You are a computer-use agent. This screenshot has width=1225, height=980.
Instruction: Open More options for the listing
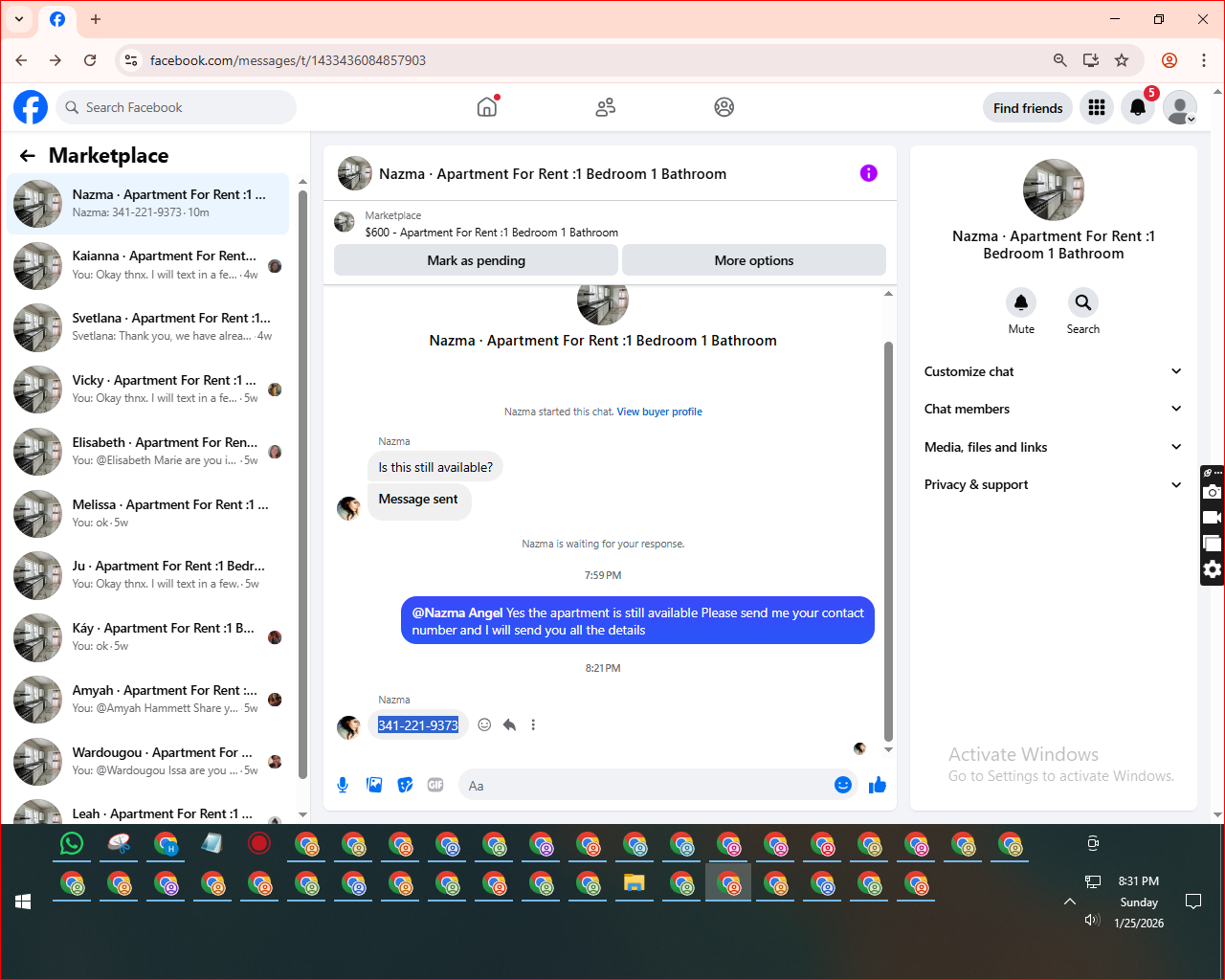[754, 260]
